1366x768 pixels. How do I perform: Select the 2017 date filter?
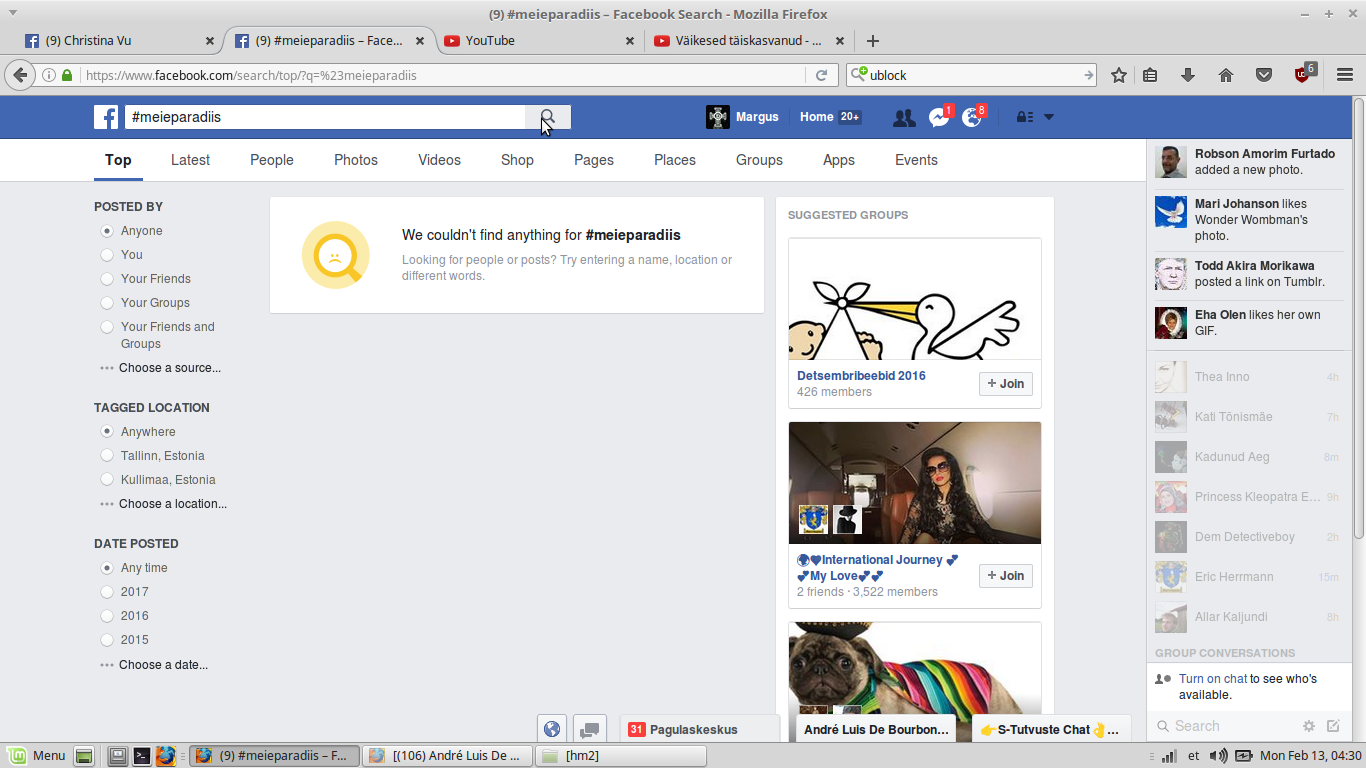pyautogui.click(x=107, y=592)
